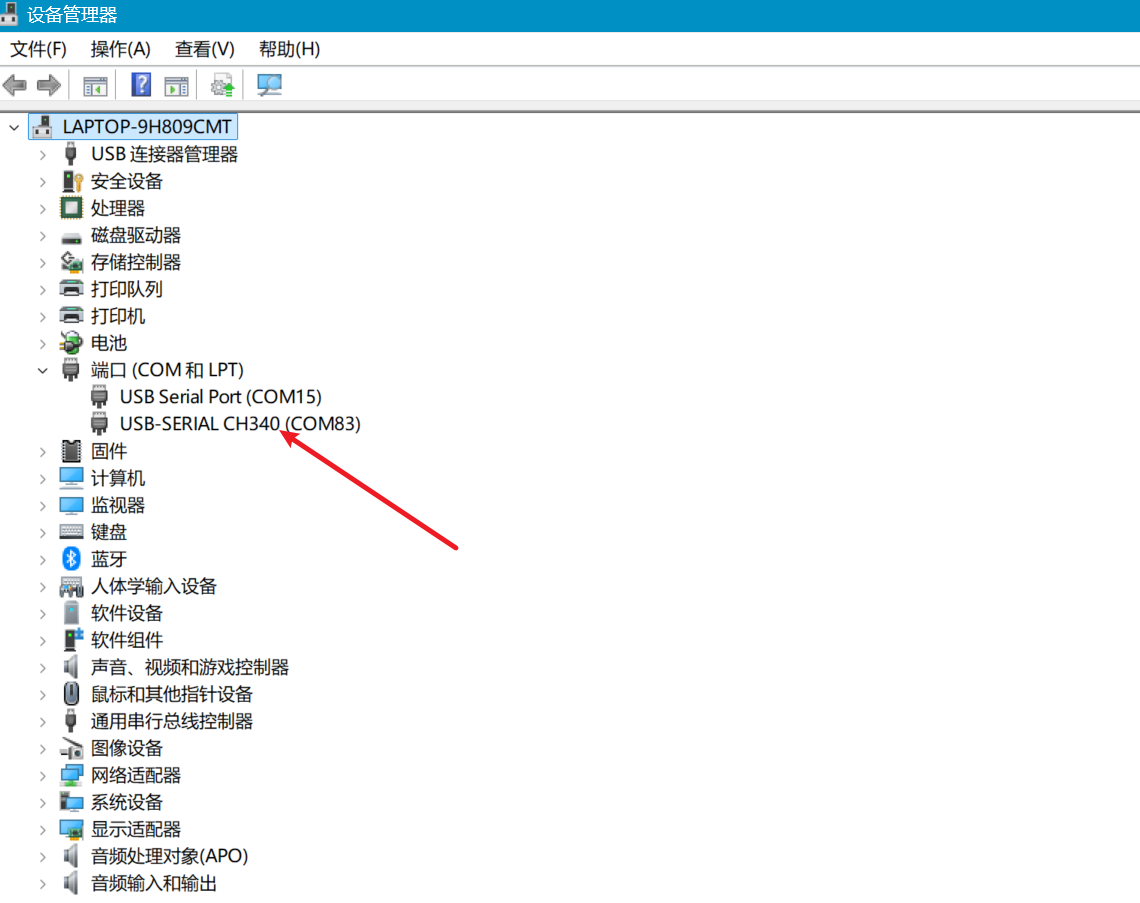Viewport: 1140px width, 903px height.
Task: Click the Back arrow toolbar icon
Action: click(x=15, y=85)
